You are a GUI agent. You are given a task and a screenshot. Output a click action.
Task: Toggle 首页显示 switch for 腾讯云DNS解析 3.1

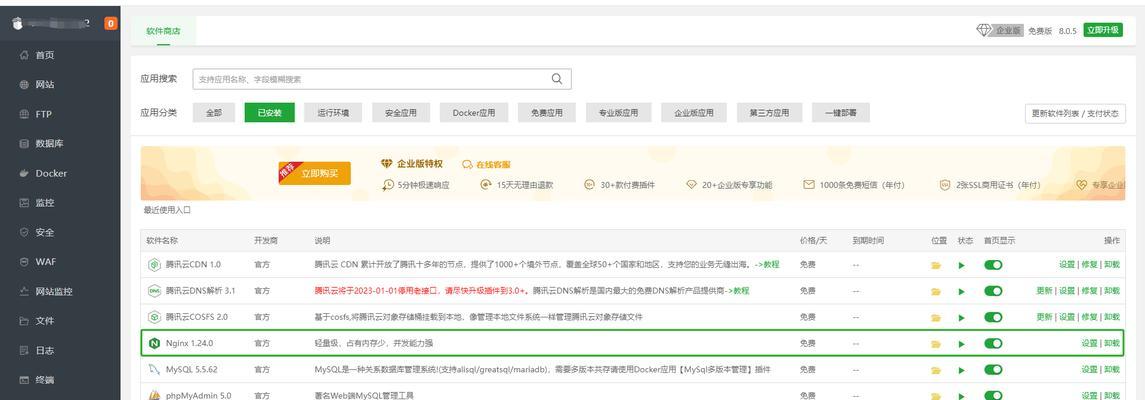tap(993, 291)
